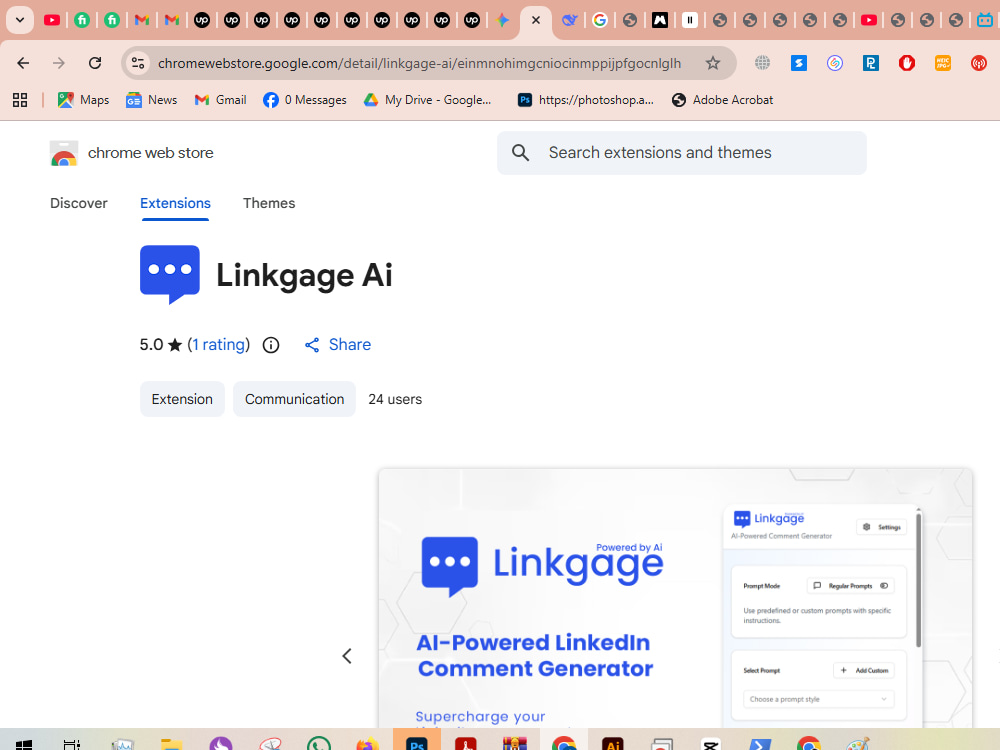The height and width of the screenshot is (750, 1000).
Task: Open the red broadcast signal extension icon
Action: (x=979, y=62)
